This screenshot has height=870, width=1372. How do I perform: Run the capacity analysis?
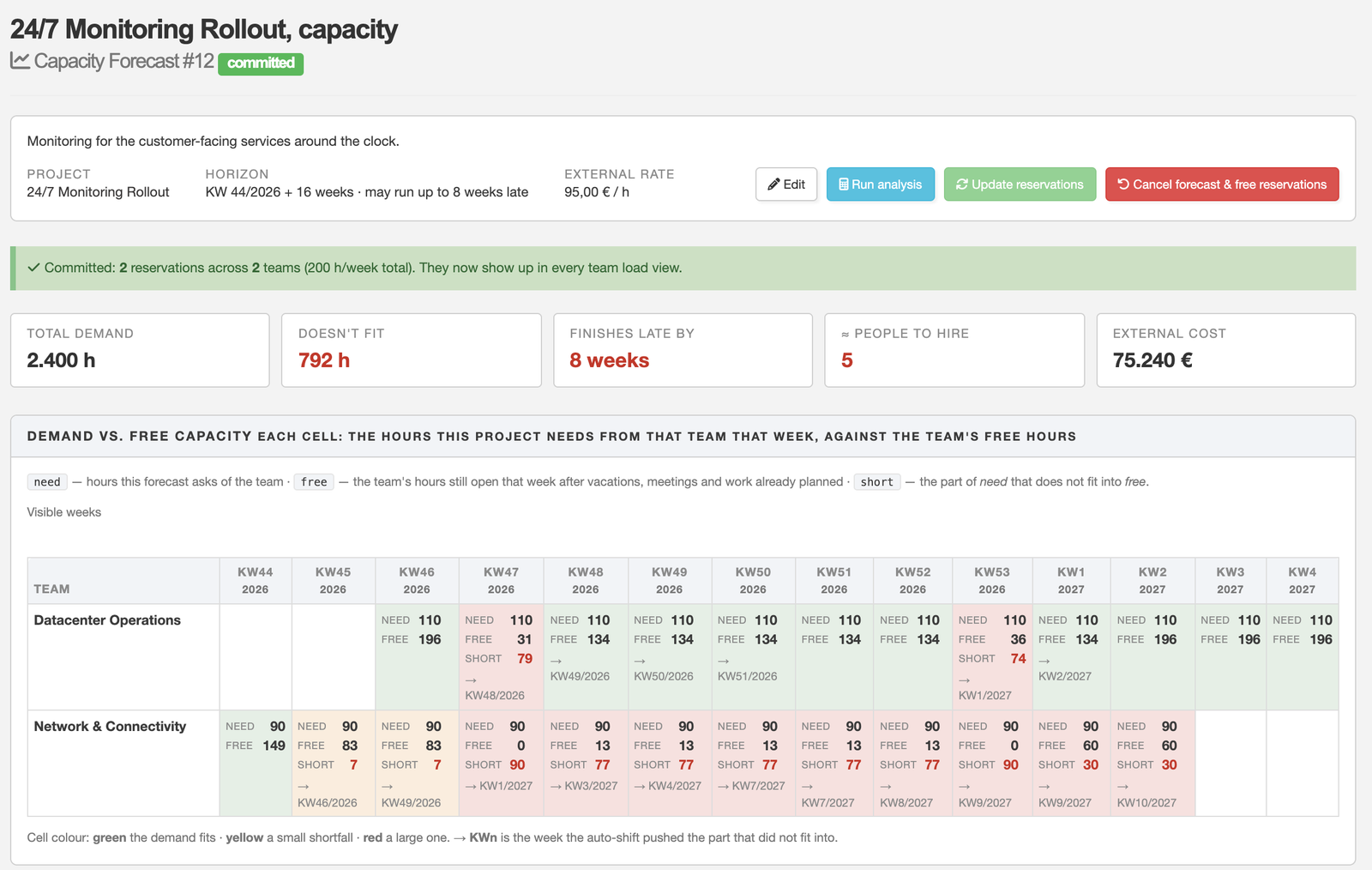pyautogui.click(x=881, y=184)
